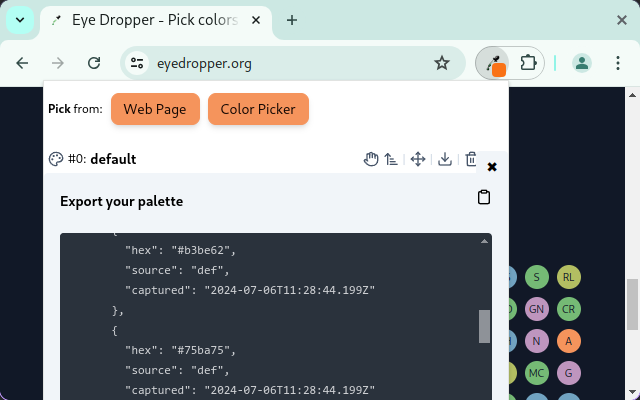The height and width of the screenshot is (400, 640).
Task: Open the palette icon next to #0: default
Action: click(x=56, y=159)
